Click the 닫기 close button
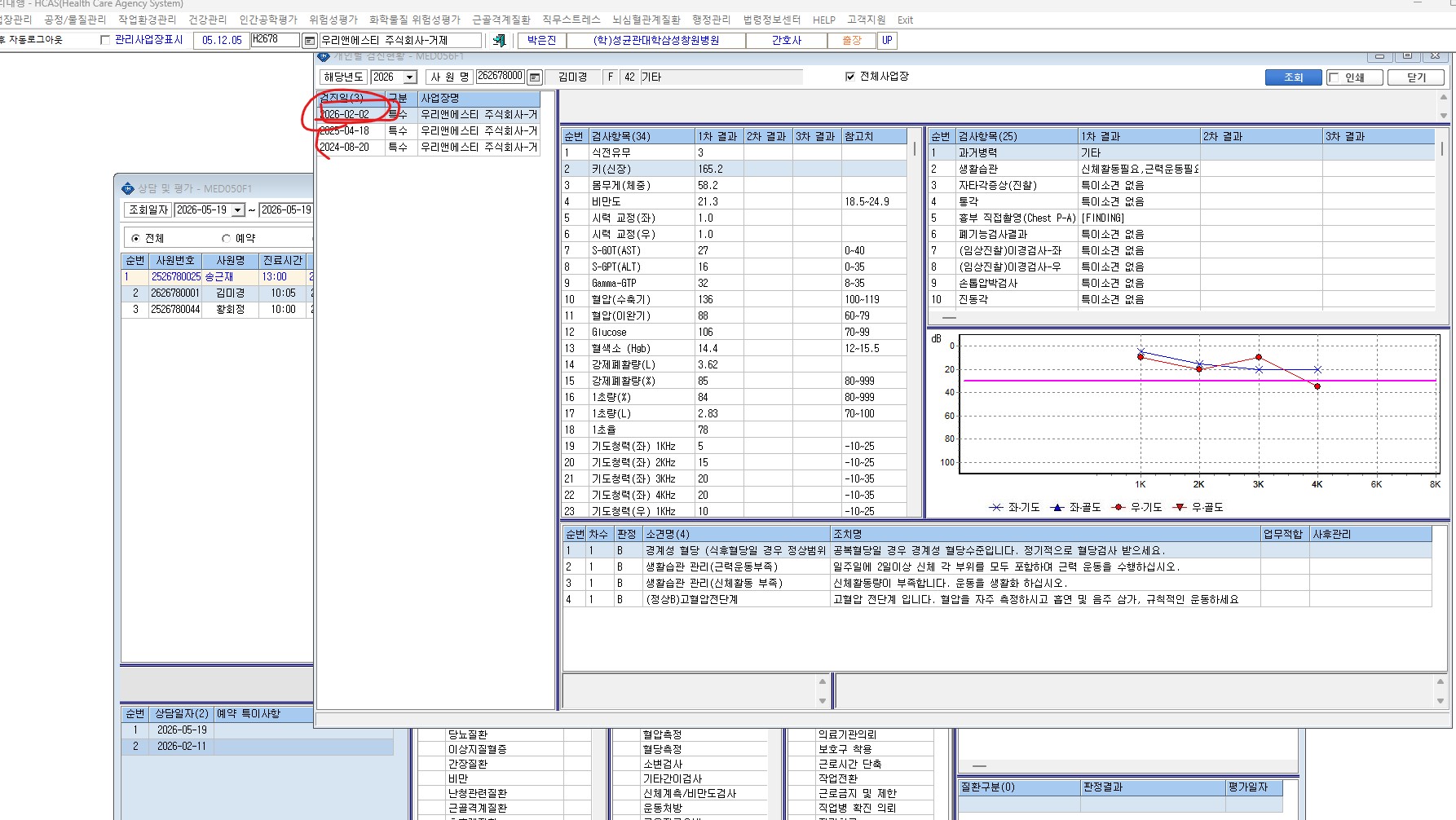 [1417, 77]
